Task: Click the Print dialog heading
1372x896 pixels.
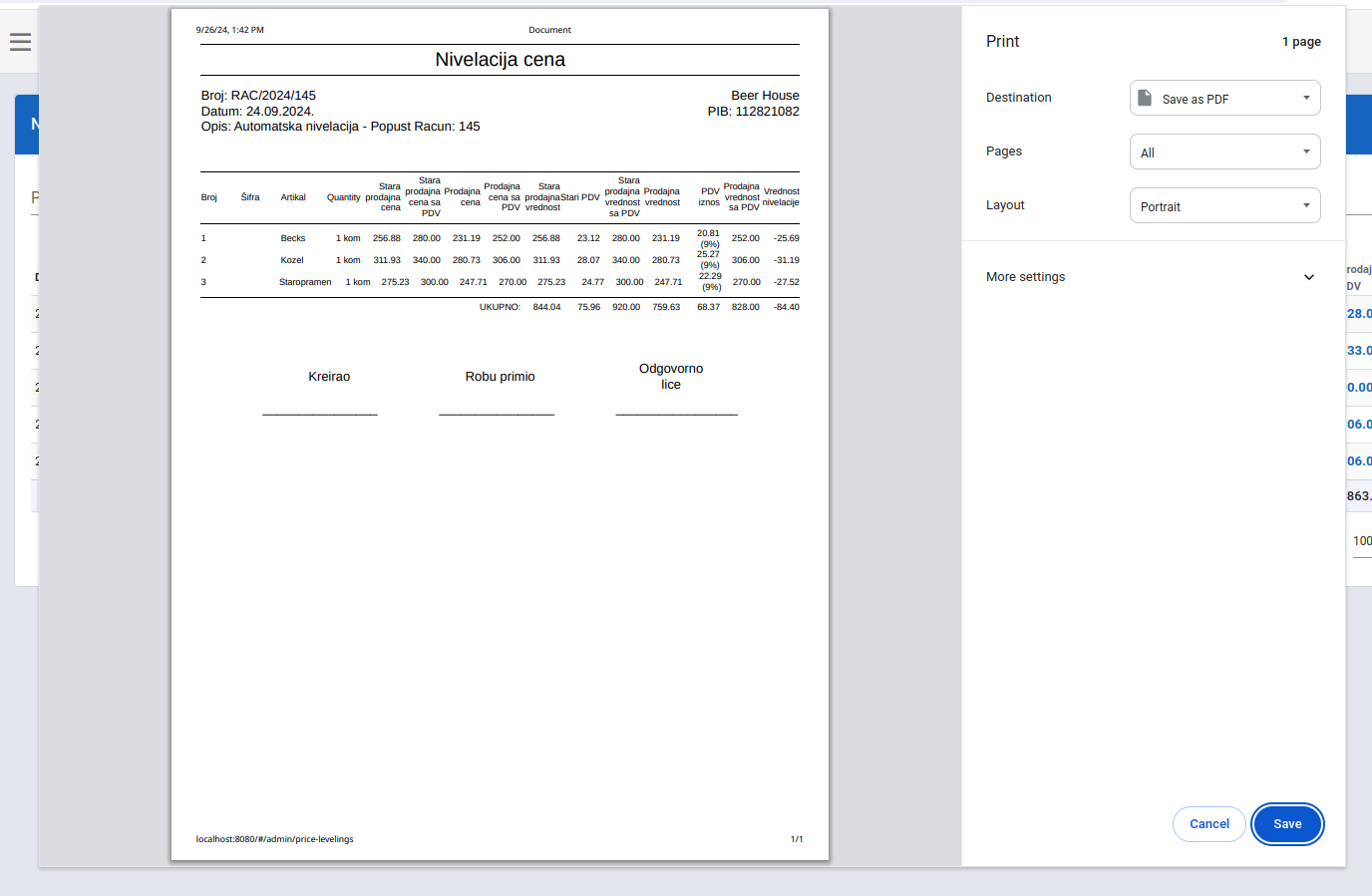Action: (x=1002, y=41)
